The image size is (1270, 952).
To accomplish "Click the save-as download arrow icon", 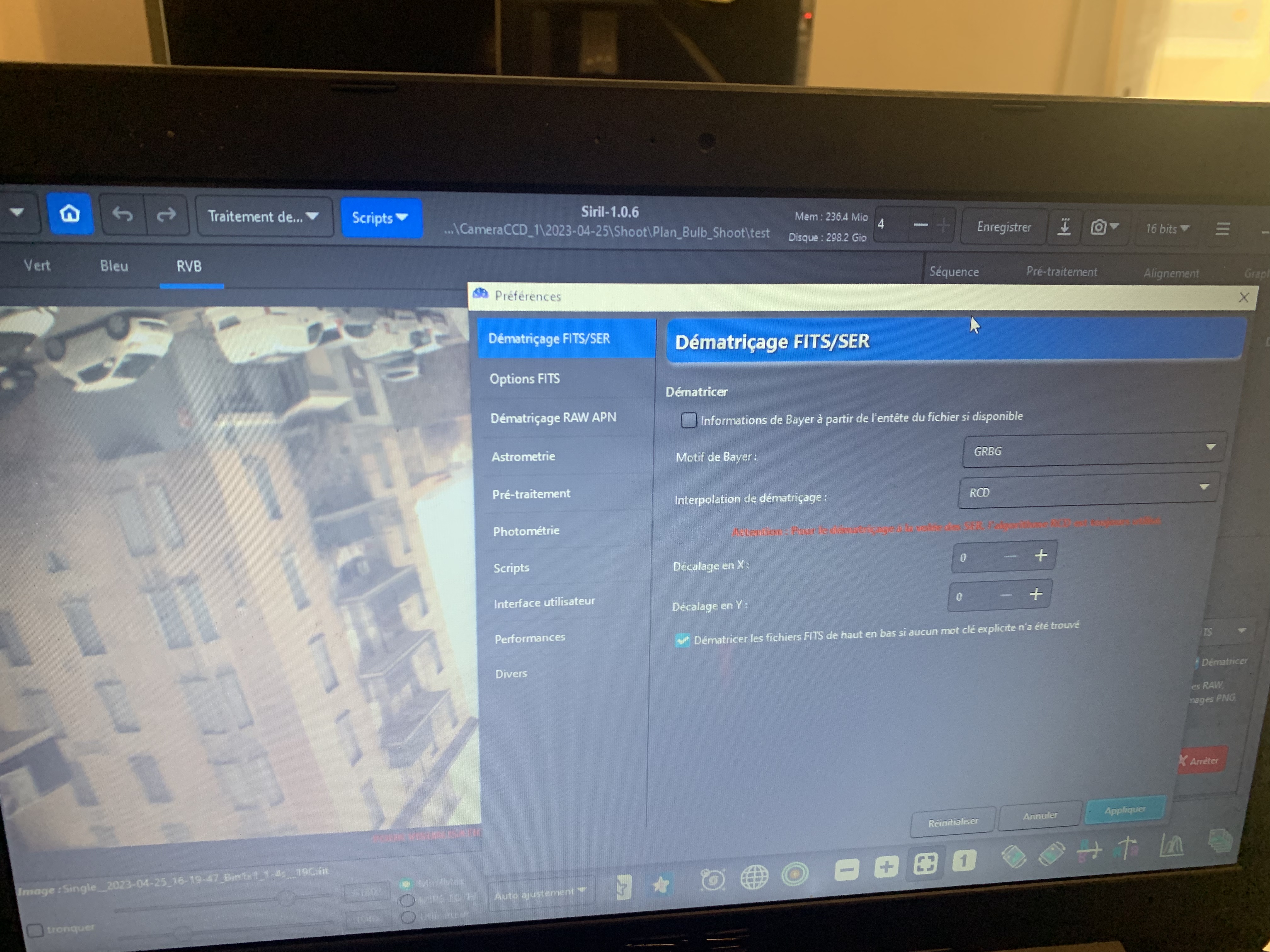I will tap(1063, 227).
